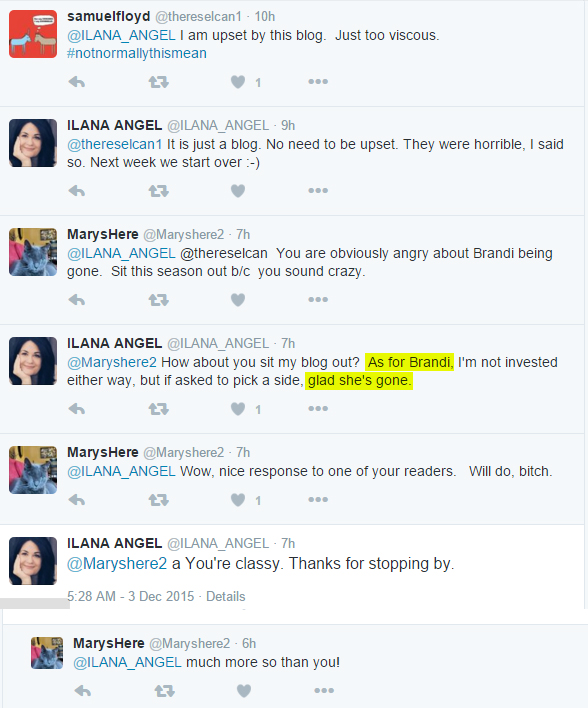Open the Details link beside 3 Dec 2015
Image resolution: width=588 pixels, height=708 pixels.
tap(225, 596)
